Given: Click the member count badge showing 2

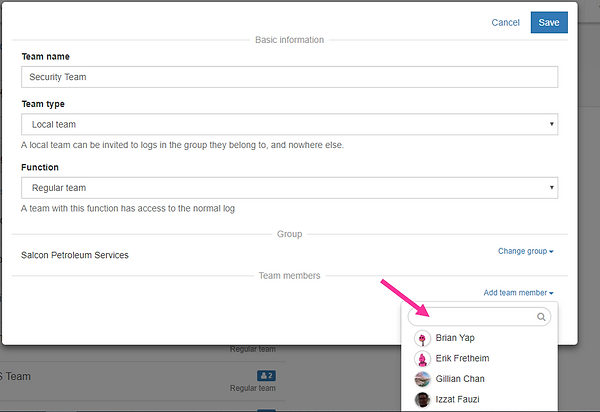Looking at the screenshot, I should [x=266, y=376].
